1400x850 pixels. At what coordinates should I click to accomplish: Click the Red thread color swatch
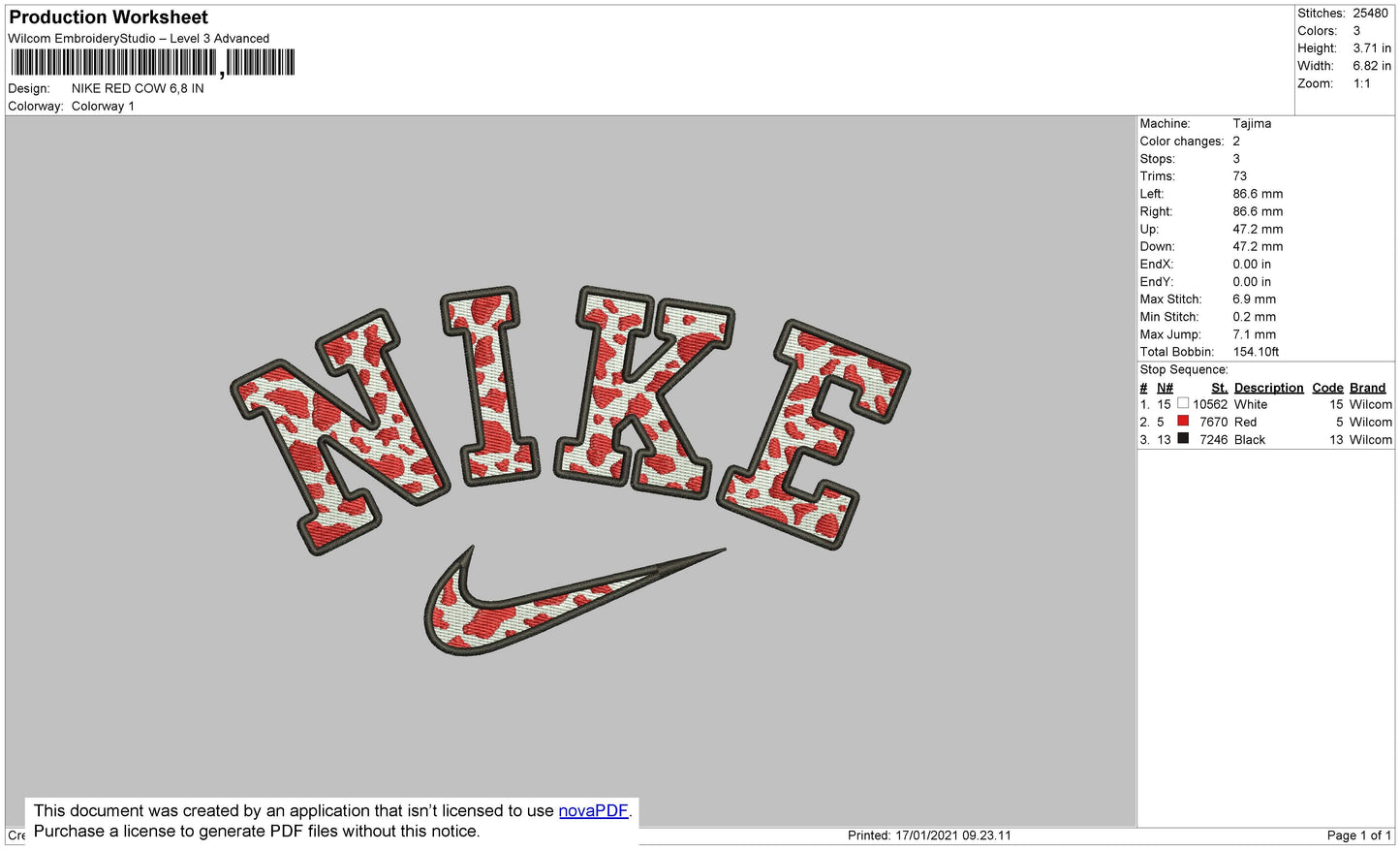[x=1183, y=421]
